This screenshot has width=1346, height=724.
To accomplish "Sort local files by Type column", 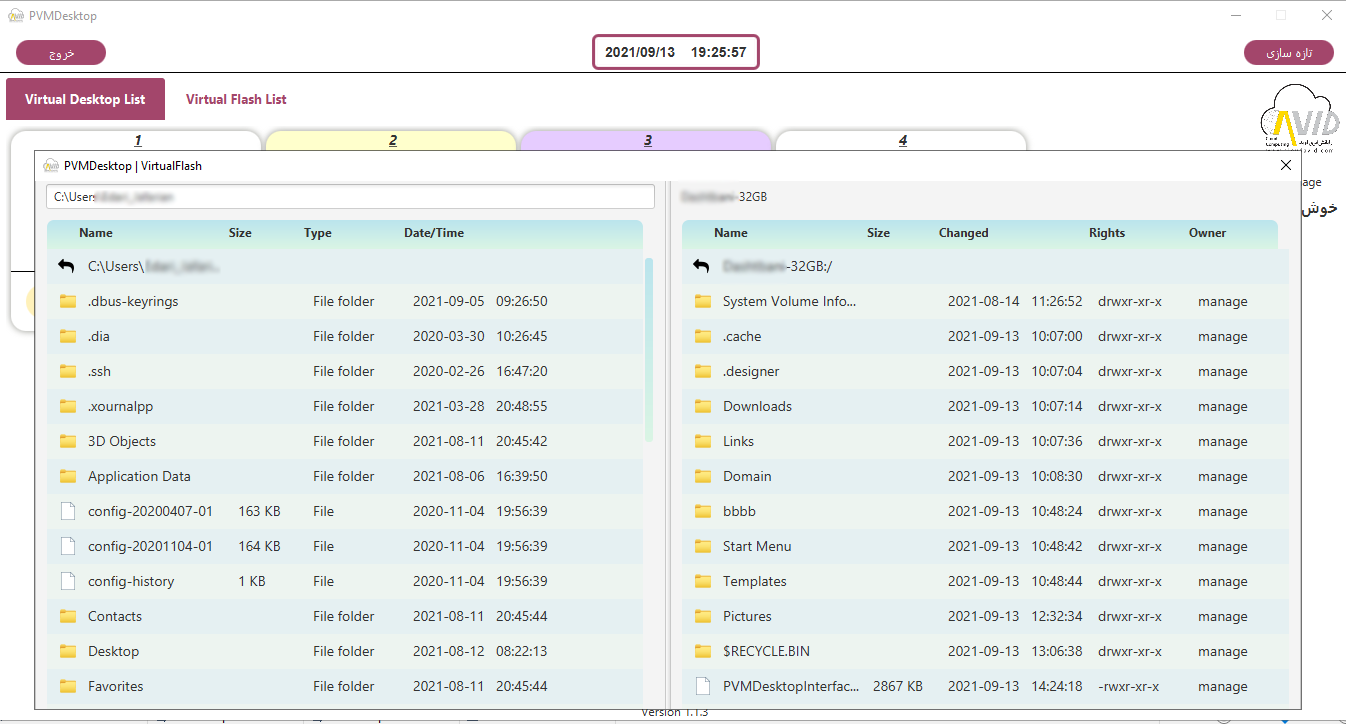I will click(318, 233).
